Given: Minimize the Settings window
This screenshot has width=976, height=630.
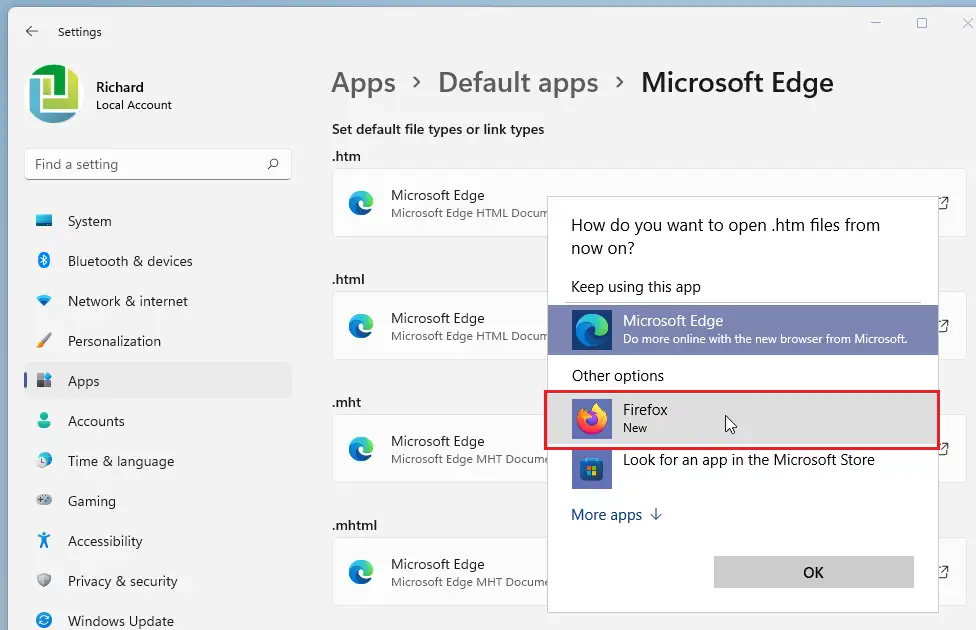Looking at the screenshot, I should pyautogui.click(x=876, y=23).
